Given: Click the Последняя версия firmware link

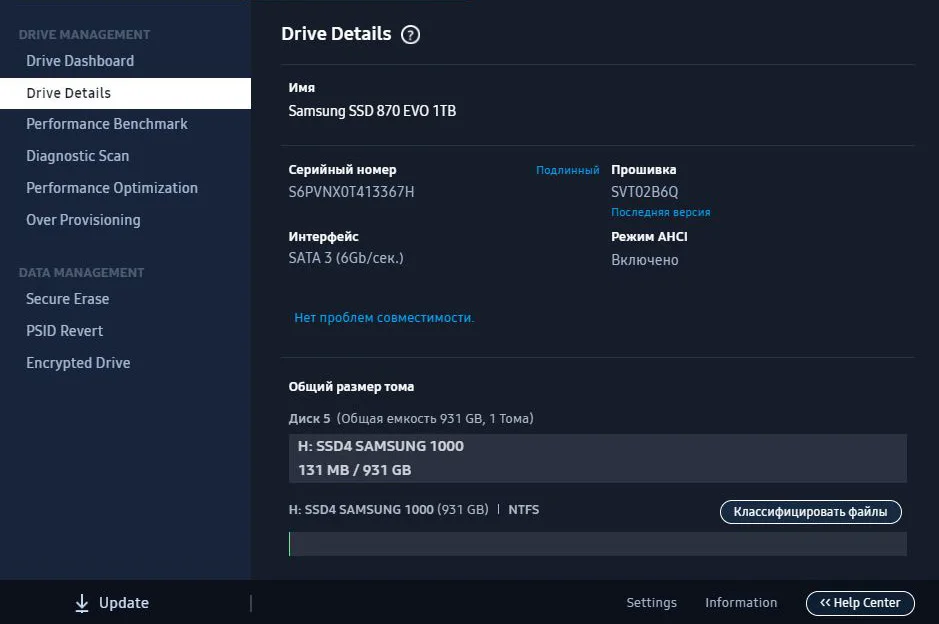Looking at the screenshot, I should [661, 212].
